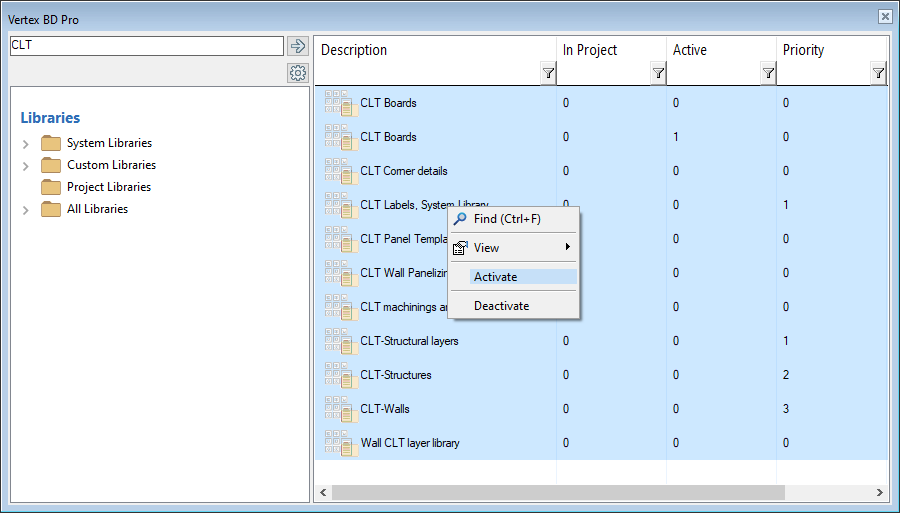Click the In Project column filter icon

(658, 73)
